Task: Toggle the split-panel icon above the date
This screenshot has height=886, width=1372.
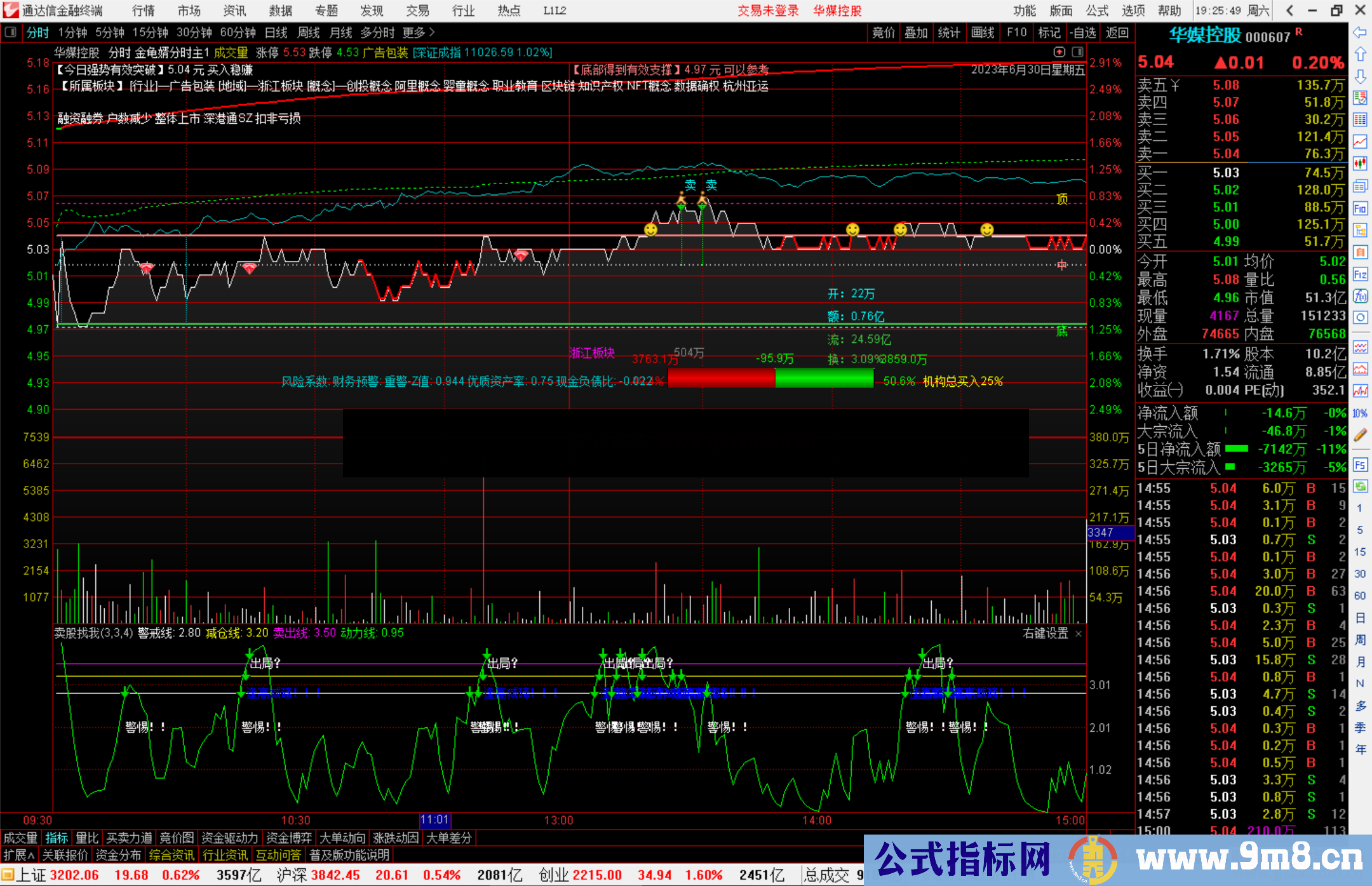Action: (x=1078, y=52)
